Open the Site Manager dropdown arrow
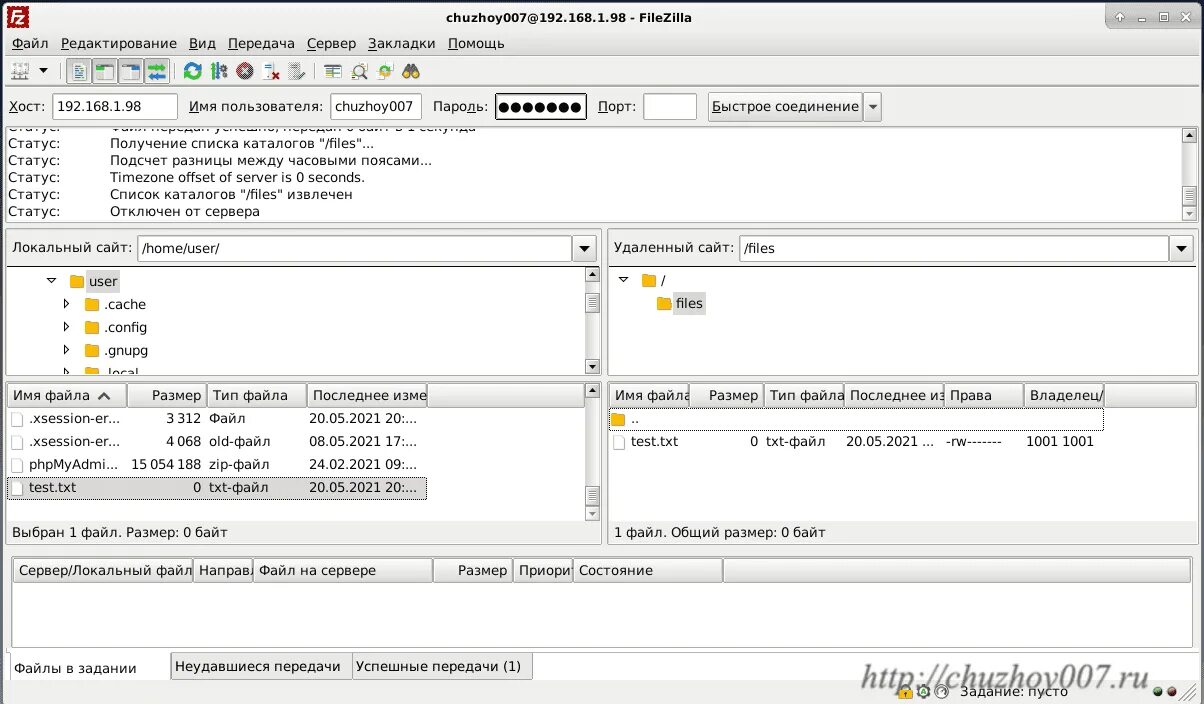The image size is (1204, 704). (43, 71)
